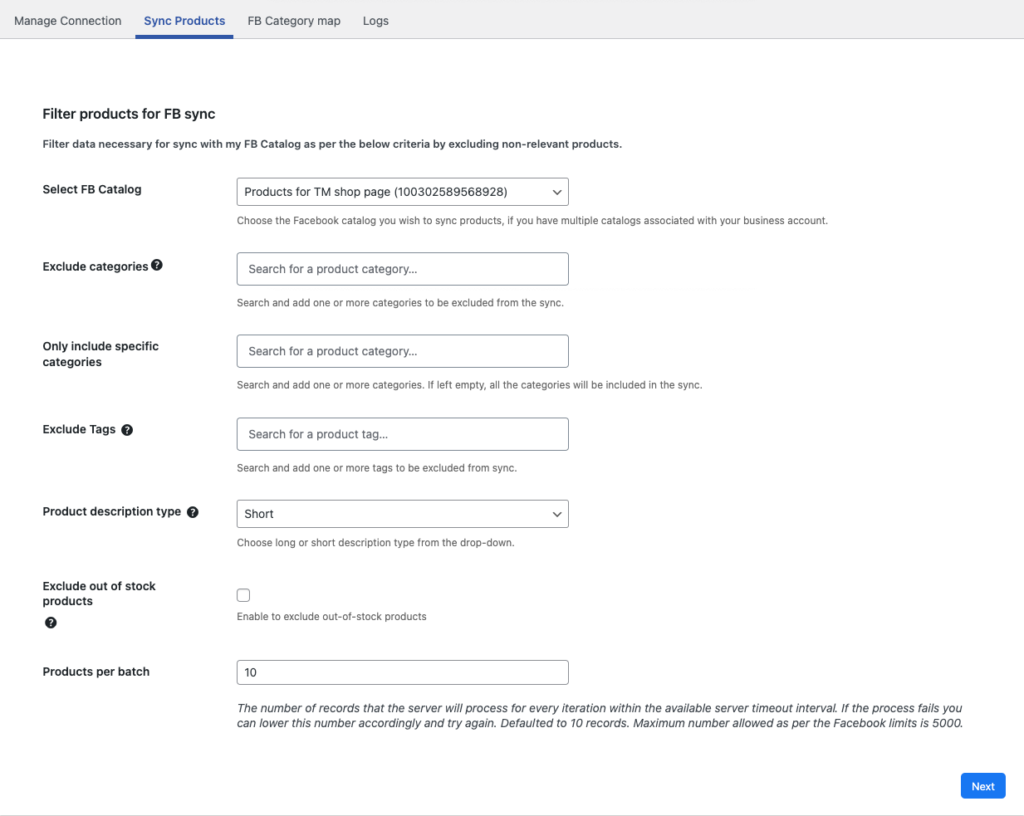
Task: Click the Only include specific categories search box
Action: pos(402,351)
